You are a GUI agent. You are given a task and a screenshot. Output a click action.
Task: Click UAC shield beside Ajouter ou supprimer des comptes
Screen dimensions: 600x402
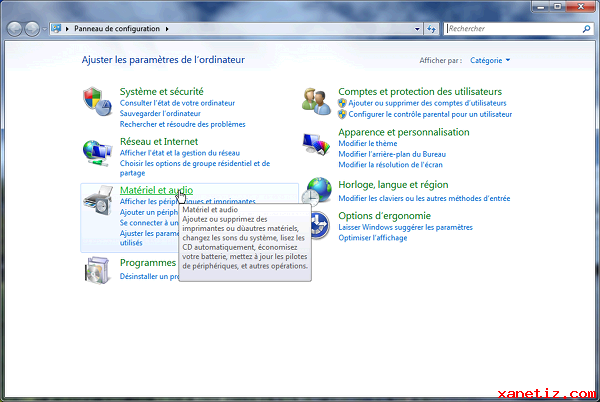click(342, 103)
